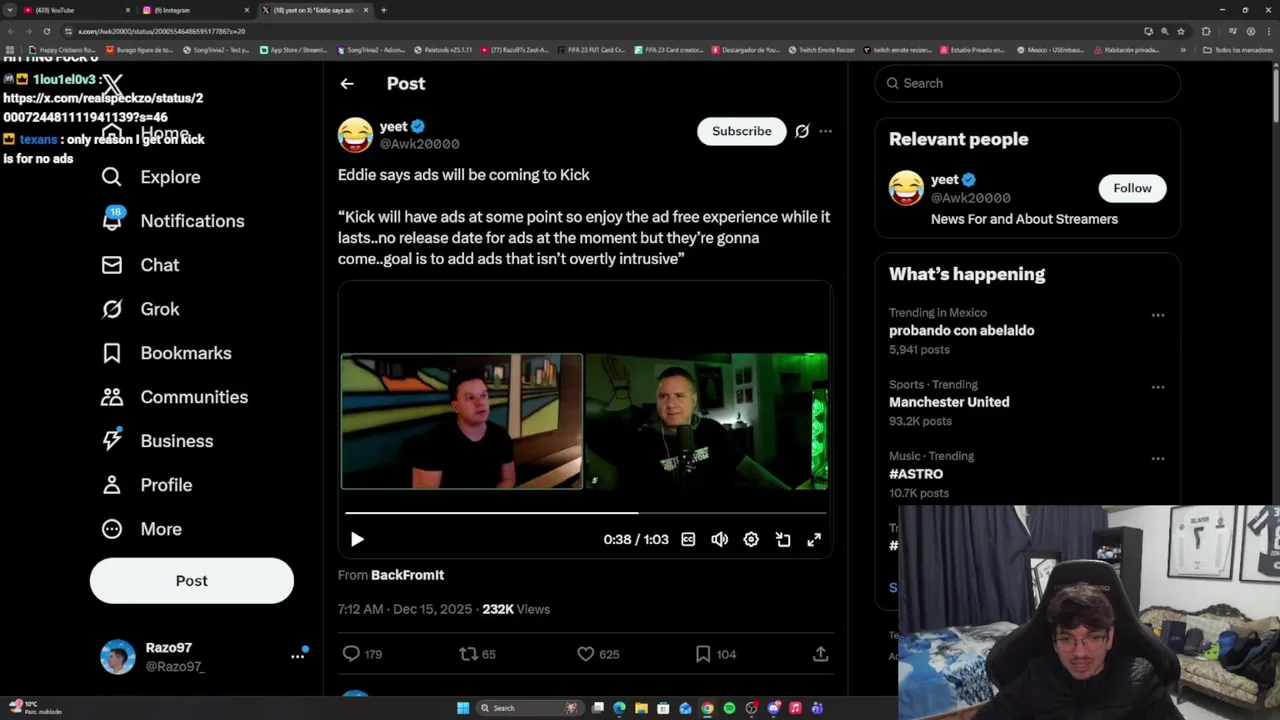The height and width of the screenshot is (720, 1280).
Task: Enter fullscreen video mode
Action: [x=814, y=539]
